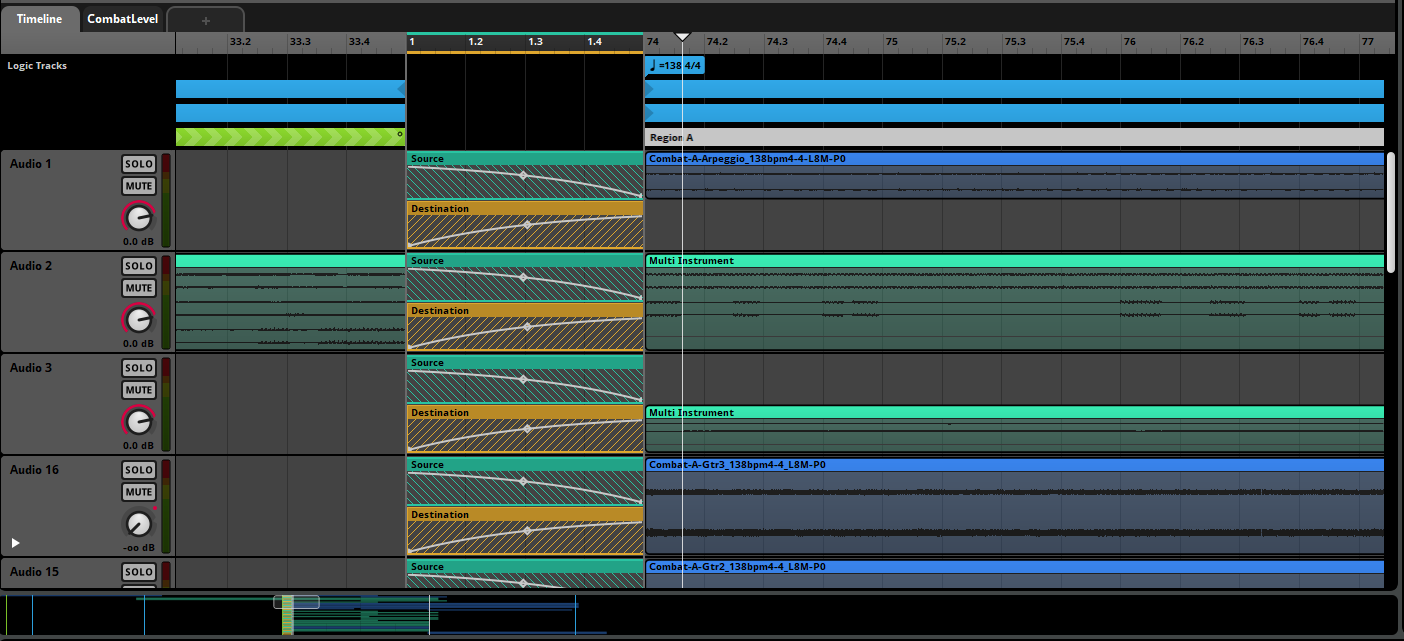Viewport: 1404px width, 641px height.
Task: Click the vertical track scrollbar
Action: tap(1391, 212)
